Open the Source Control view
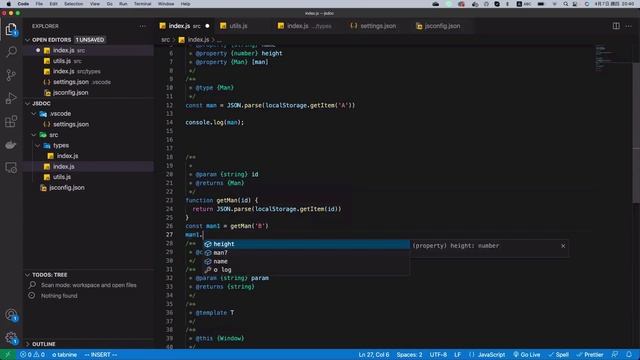This screenshot has width=640, height=360. click(11, 75)
